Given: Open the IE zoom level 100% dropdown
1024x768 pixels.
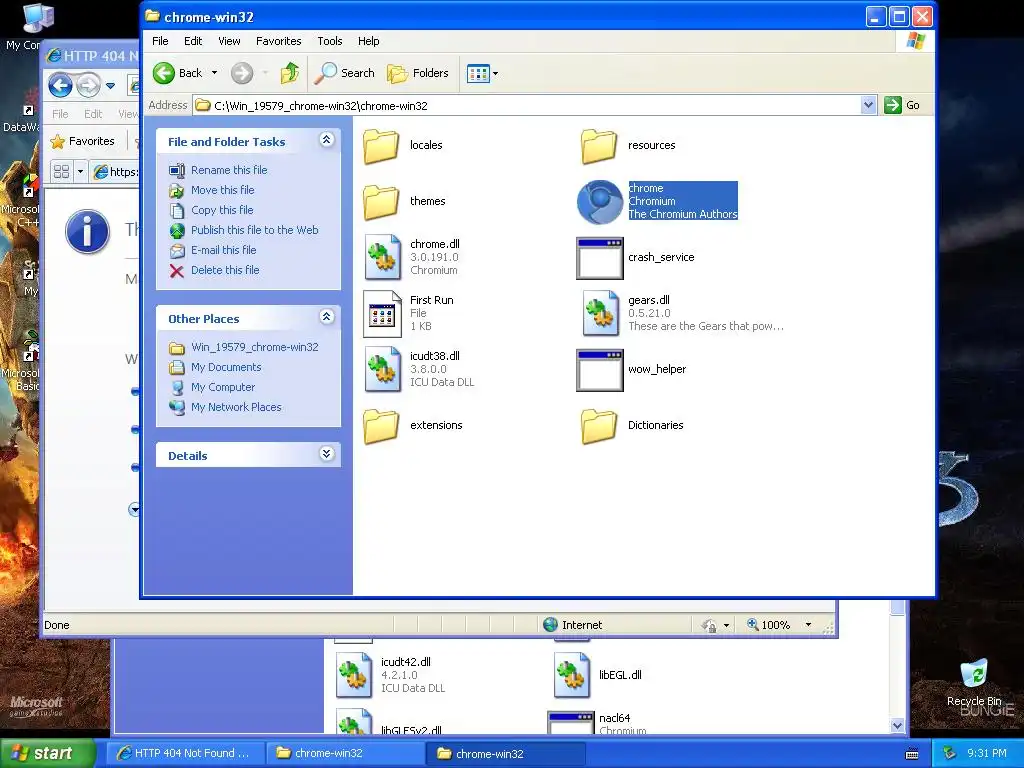Looking at the screenshot, I should 808,625.
